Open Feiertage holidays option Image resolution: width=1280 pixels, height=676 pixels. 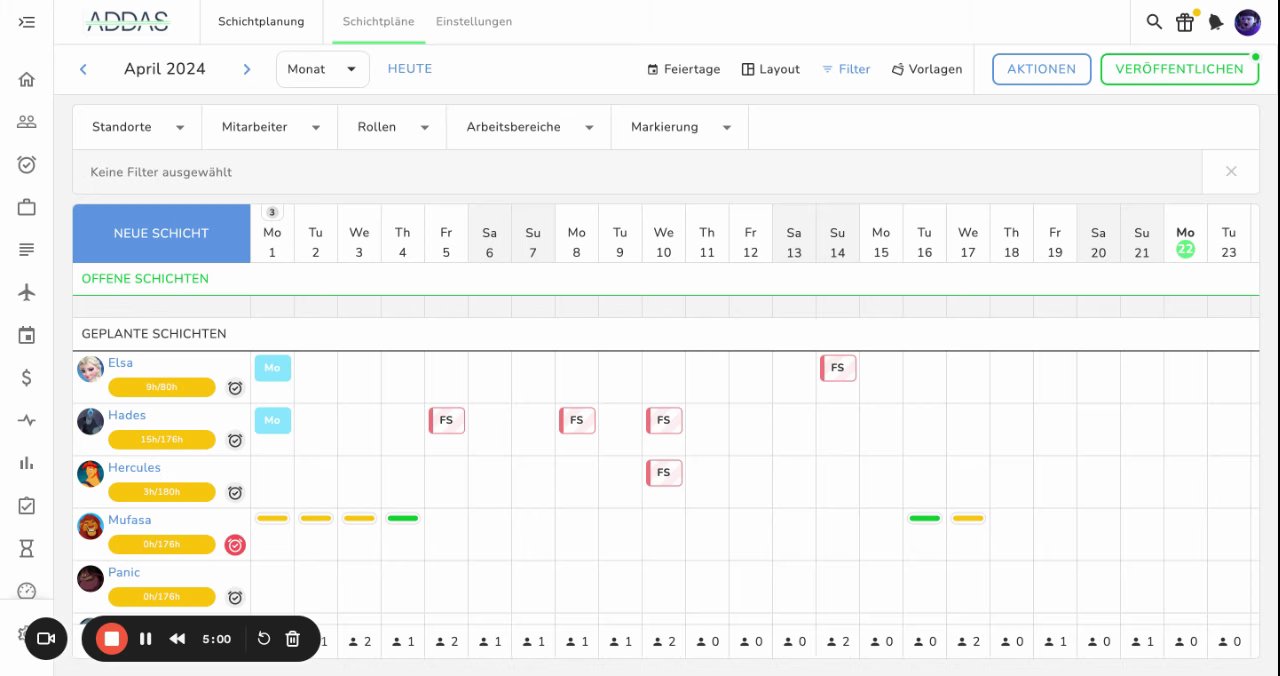pyautogui.click(x=684, y=69)
